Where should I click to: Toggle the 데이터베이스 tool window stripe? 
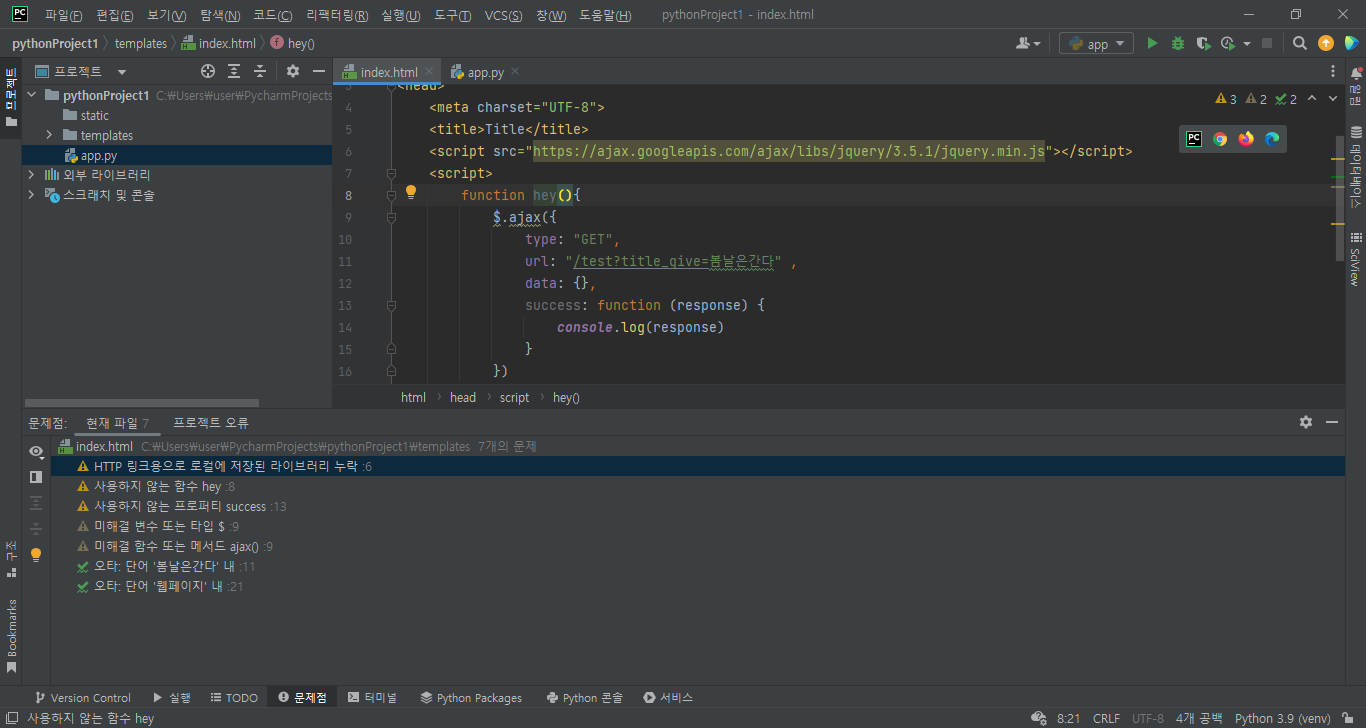point(1356,166)
